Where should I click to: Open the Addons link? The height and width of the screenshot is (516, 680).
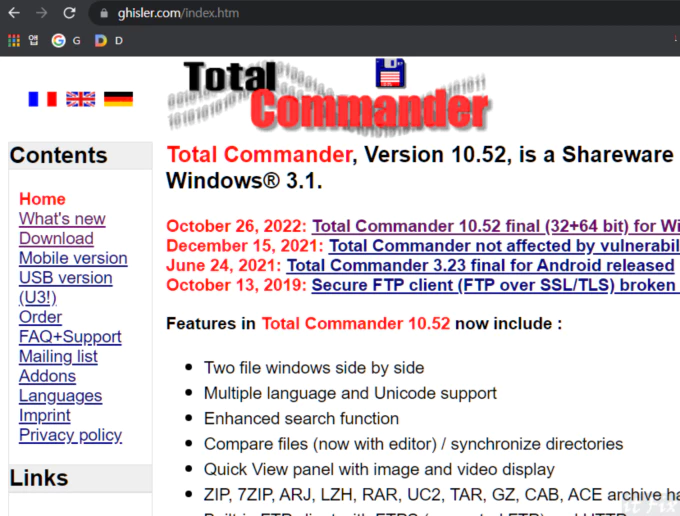point(47,376)
